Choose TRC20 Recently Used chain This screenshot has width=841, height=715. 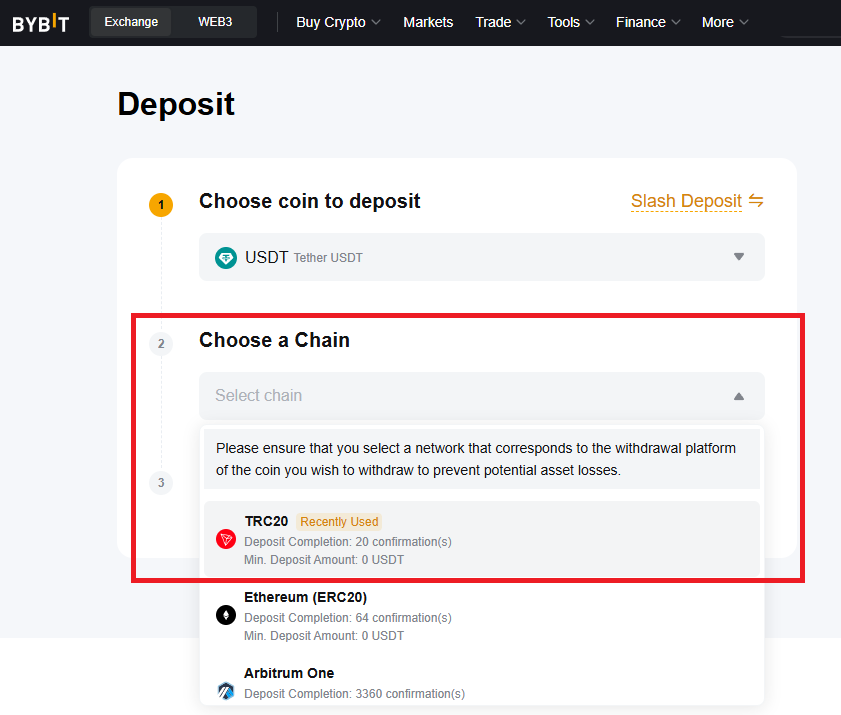tap(482, 540)
